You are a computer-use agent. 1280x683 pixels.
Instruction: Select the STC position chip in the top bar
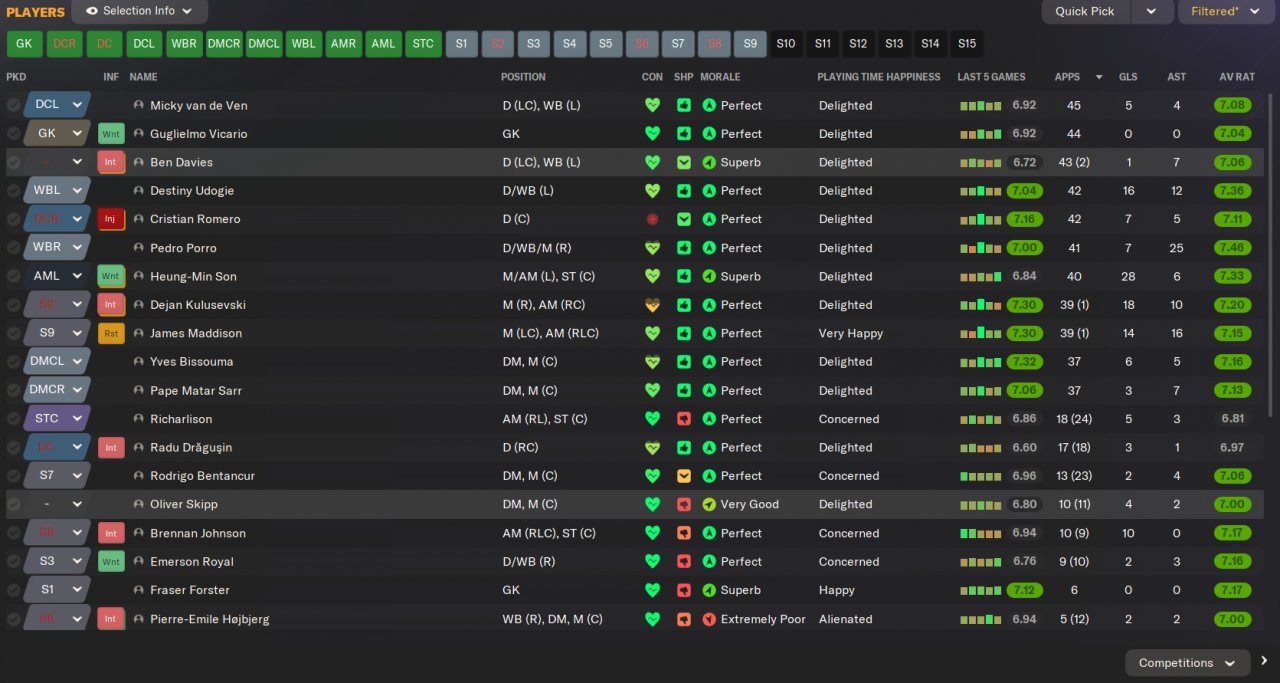(x=423, y=44)
